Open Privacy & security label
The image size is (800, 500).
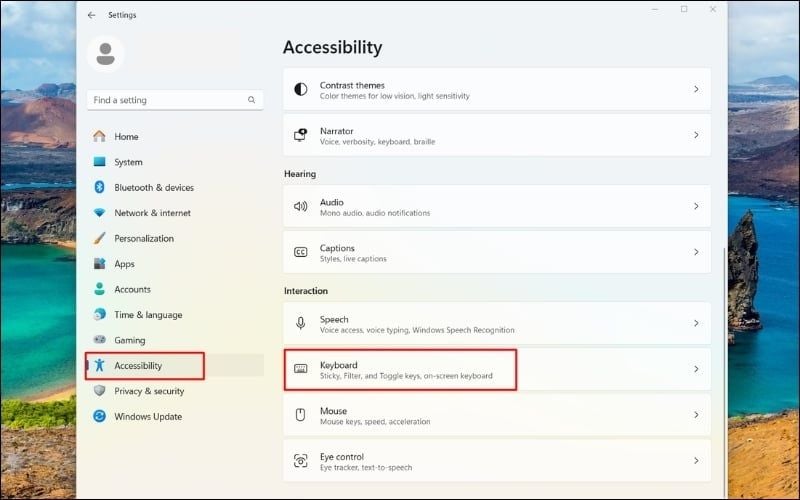[x=149, y=391]
